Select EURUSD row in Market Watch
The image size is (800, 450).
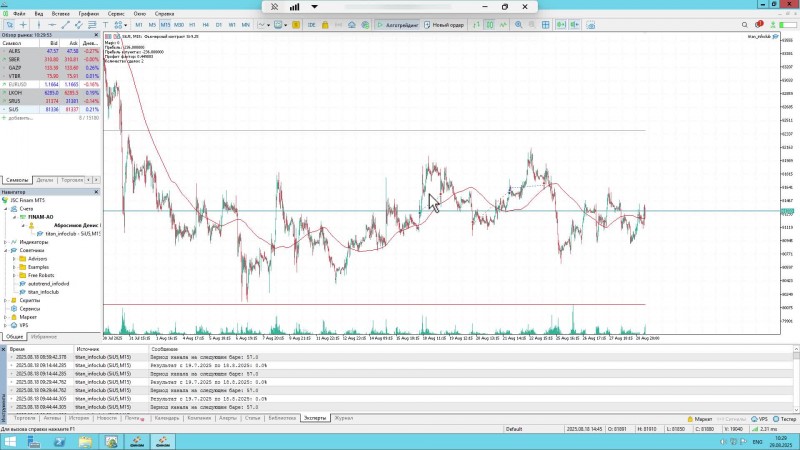50,84
